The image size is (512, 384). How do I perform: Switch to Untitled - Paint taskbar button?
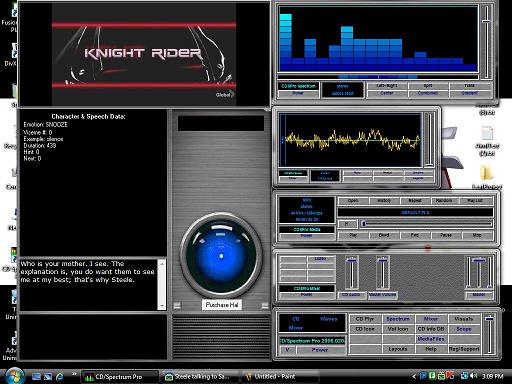point(279,377)
